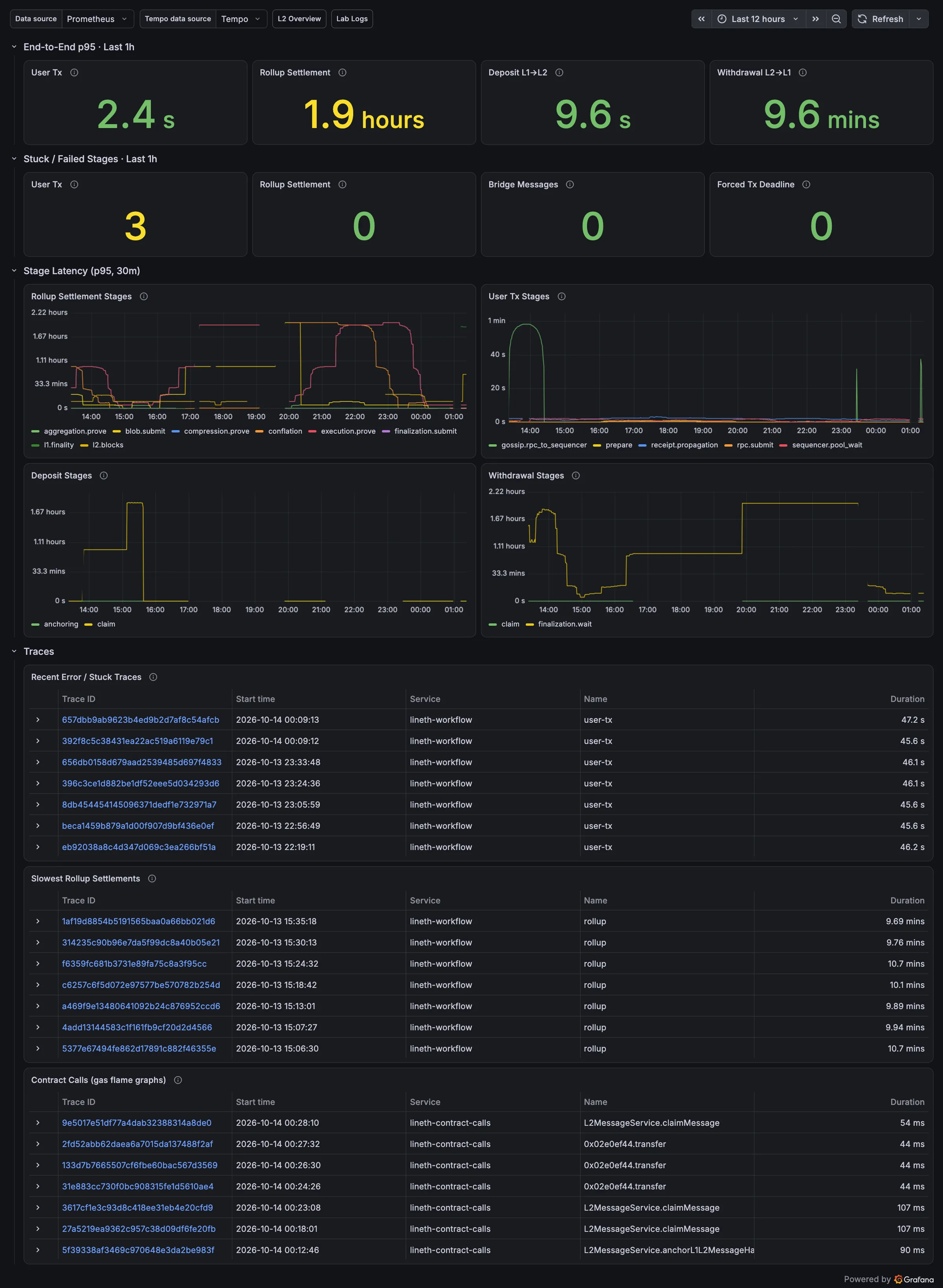This screenshot has width=943, height=1288.
Task: Click info icon of Contract Calls table
Action: tap(178, 1080)
